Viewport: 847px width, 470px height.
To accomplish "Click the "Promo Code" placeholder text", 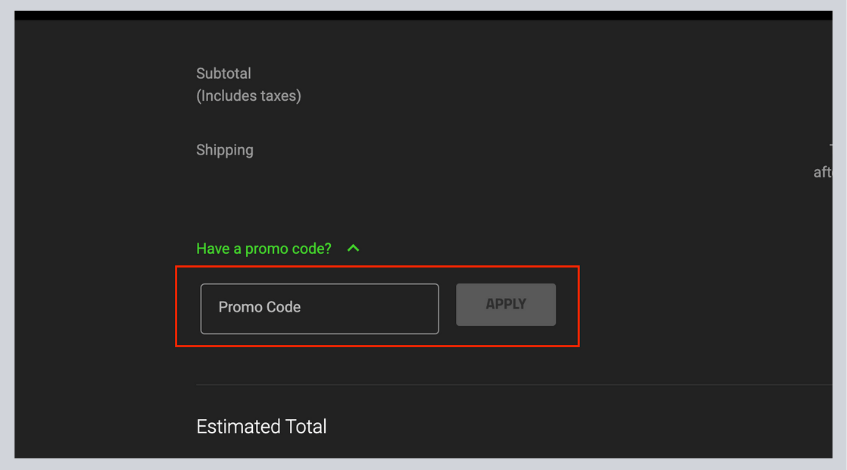I will click(259, 307).
